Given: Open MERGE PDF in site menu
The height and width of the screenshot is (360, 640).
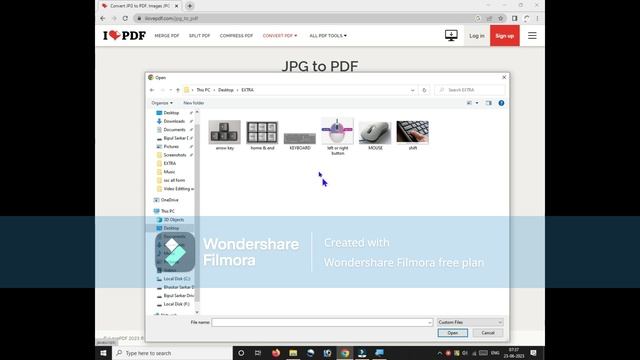Looking at the screenshot, I should tap(167, 36).
